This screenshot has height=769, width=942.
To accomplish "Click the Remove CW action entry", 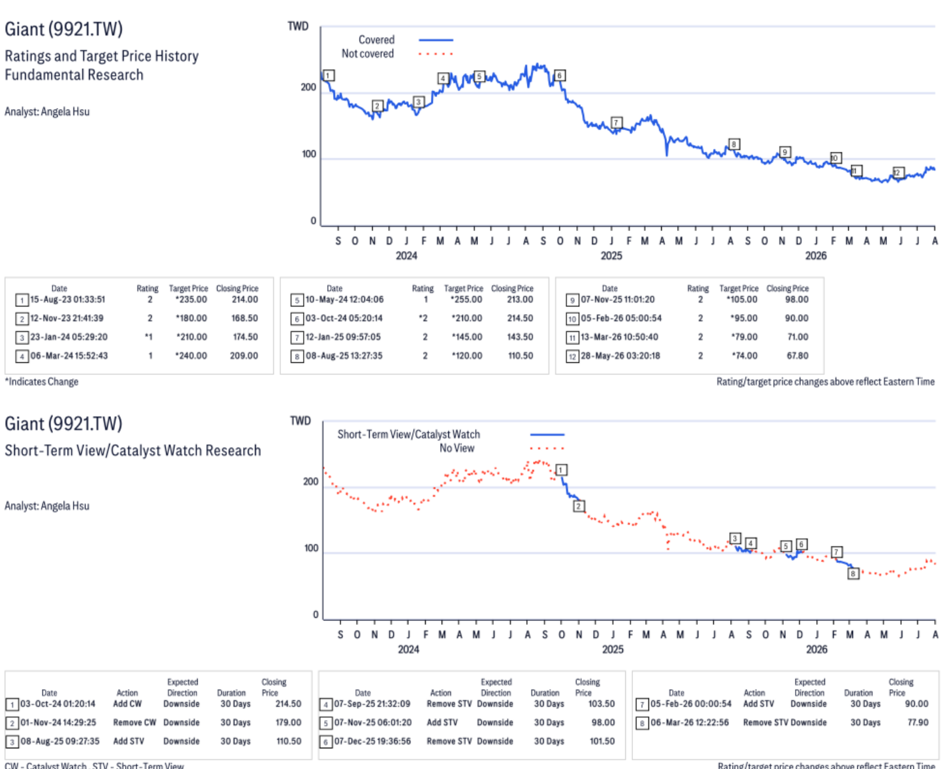I will (x=135, y=722).
